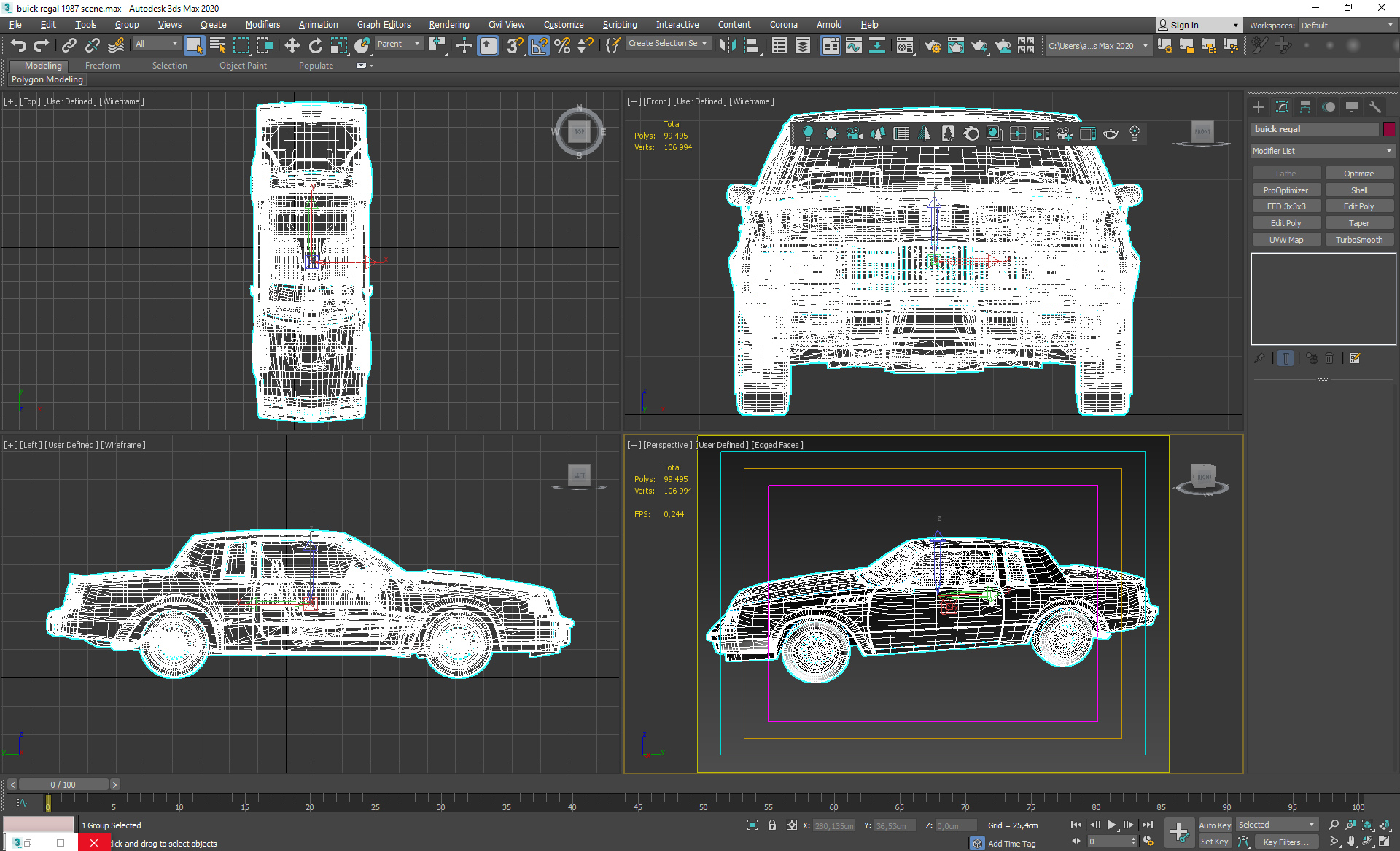Toggle Show End Result in modifier stack
This screenshot has width=1400, height=851.
click(x=1286, y=358)
